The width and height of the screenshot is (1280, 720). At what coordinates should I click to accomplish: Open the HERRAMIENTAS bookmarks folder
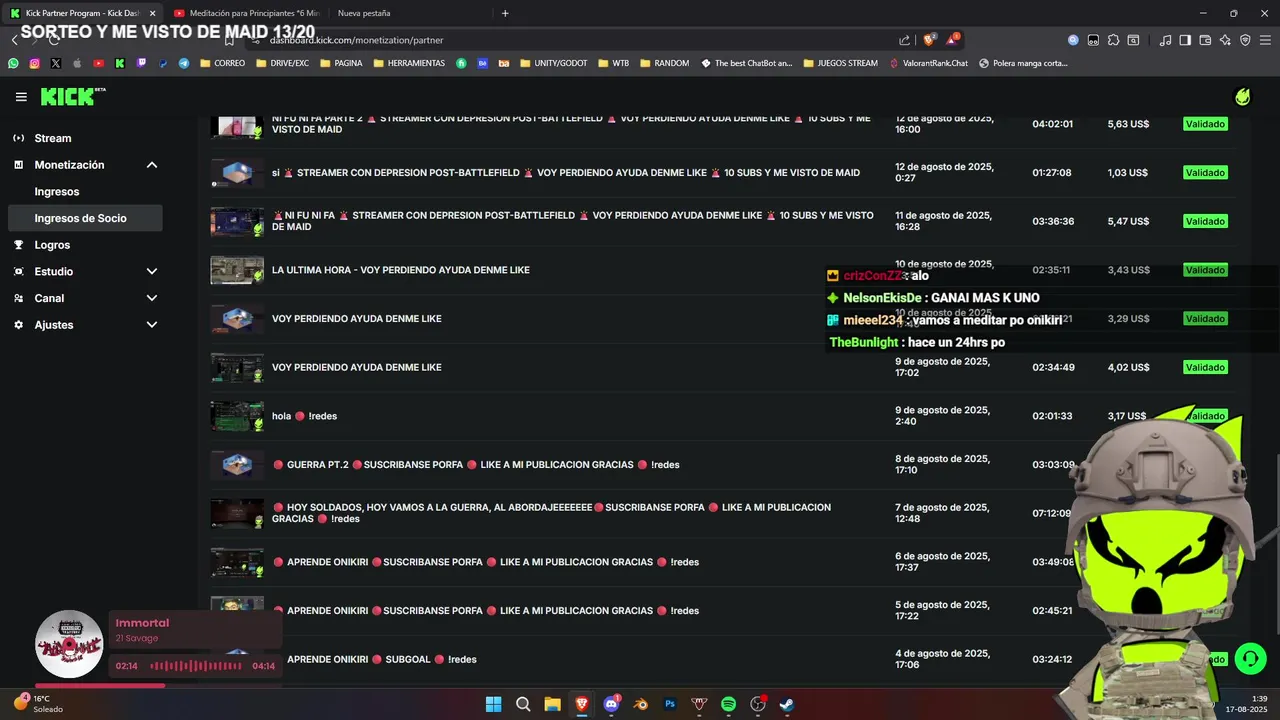point(409,63)
